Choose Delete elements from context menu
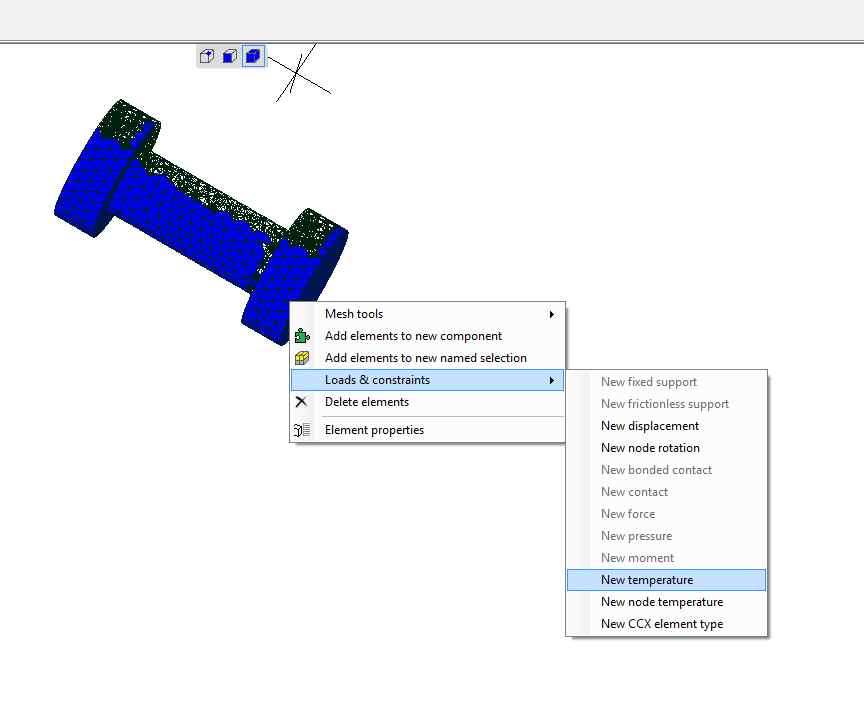 coord(428,402)
